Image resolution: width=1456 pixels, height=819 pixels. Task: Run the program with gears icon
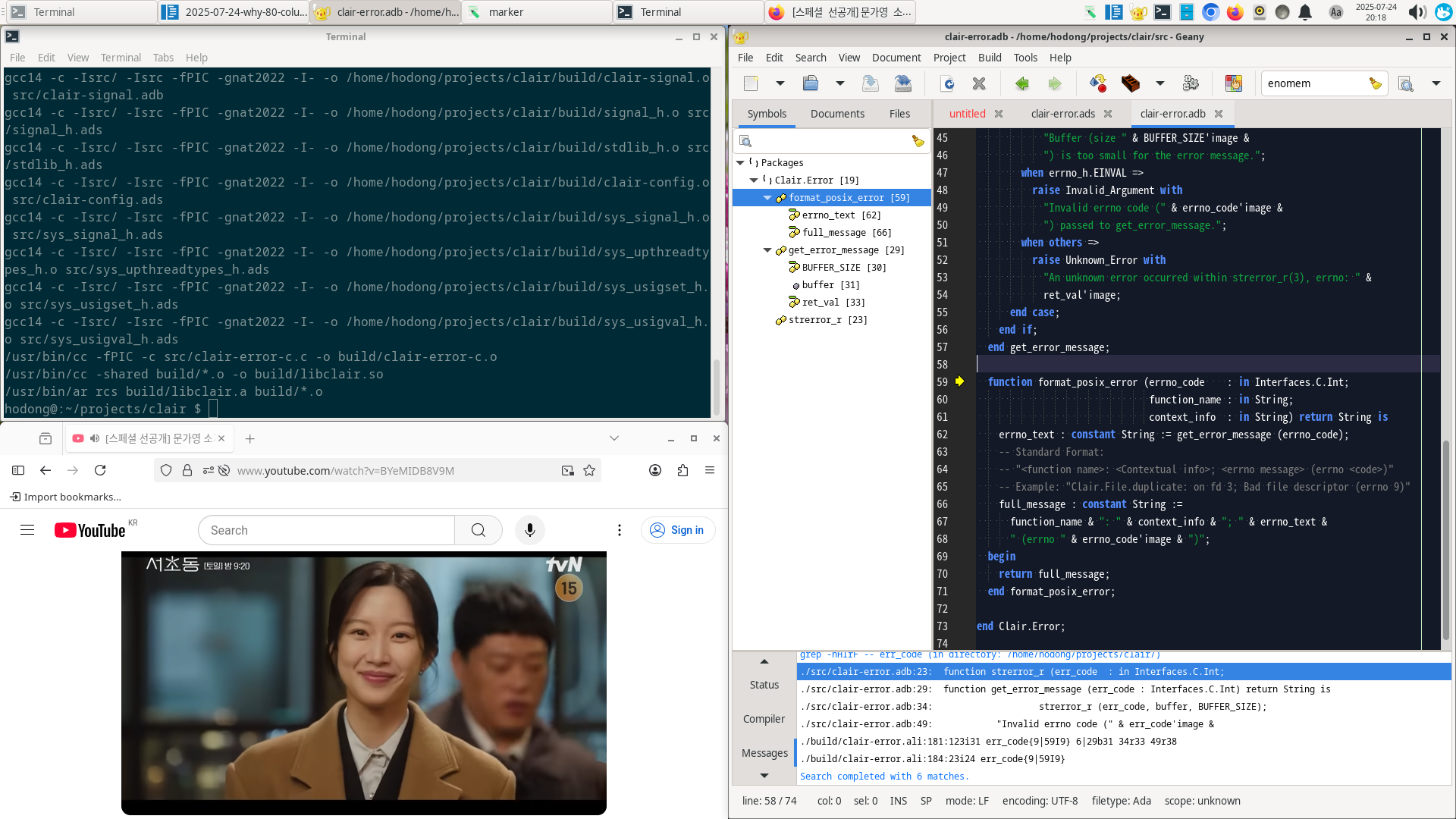[x=1191, y=83]
